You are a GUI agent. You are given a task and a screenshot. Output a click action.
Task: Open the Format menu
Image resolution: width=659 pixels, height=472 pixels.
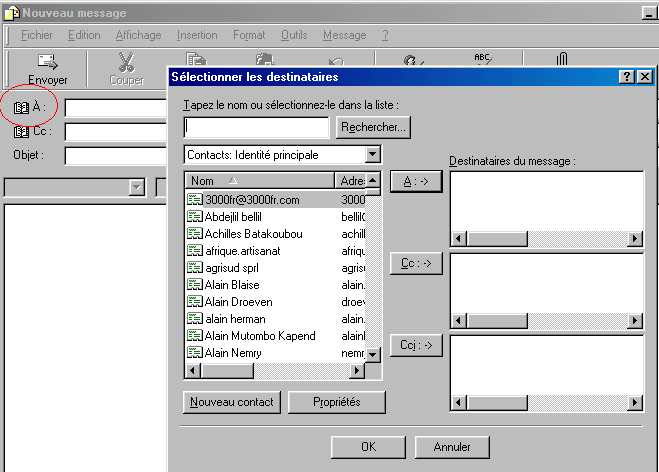point(249,35)
